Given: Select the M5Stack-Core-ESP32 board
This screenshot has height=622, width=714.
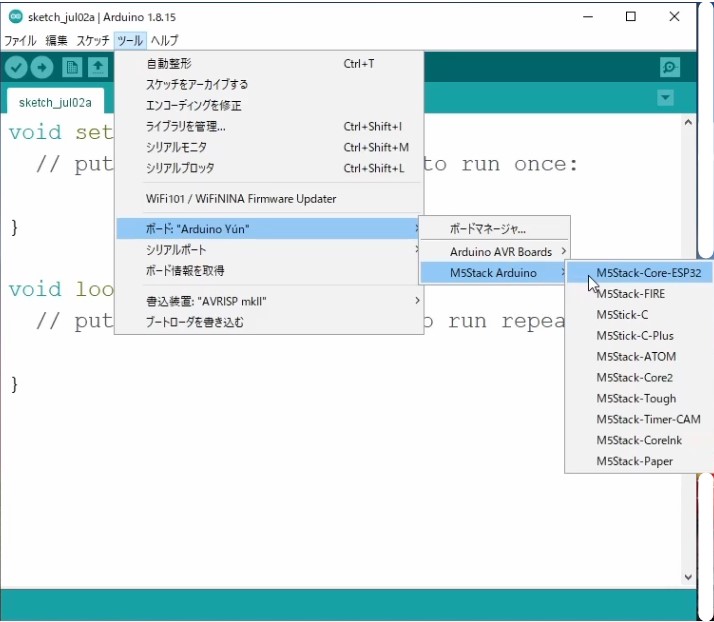Looking at the screenshot, I should (x=639, y=273).
